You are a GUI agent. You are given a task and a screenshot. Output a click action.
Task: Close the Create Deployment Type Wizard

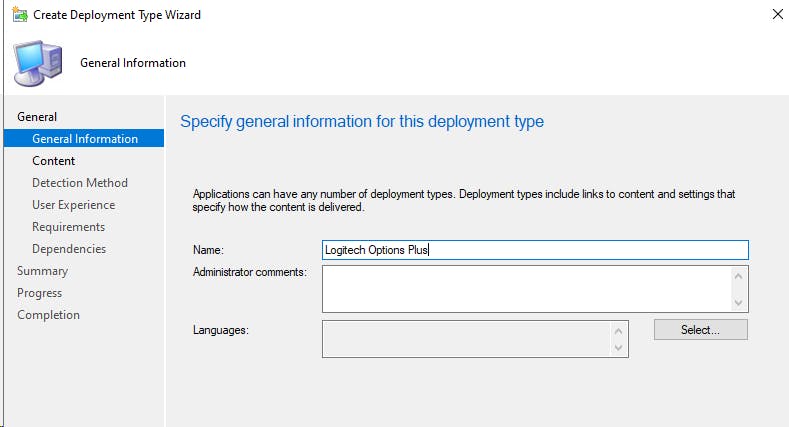click(x=777, y=14)
